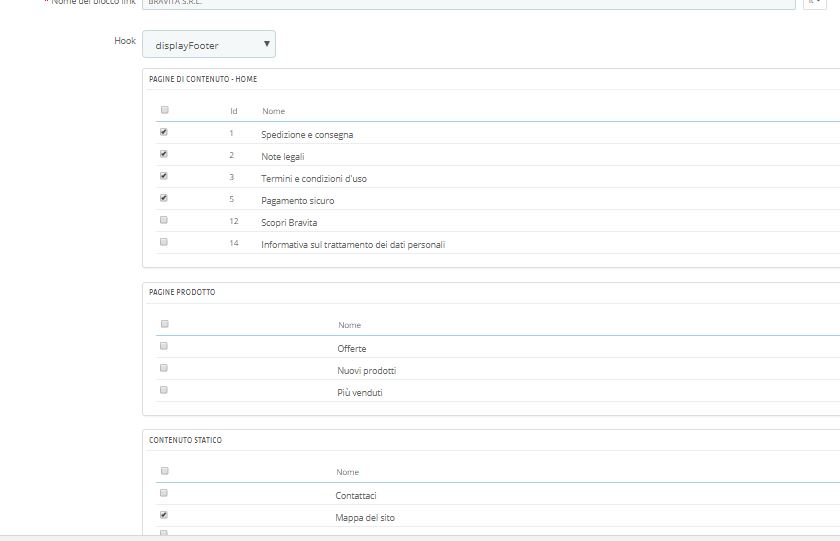
Task: Click the Id column header
Action: pyautogui.click(x=233, y=111)
